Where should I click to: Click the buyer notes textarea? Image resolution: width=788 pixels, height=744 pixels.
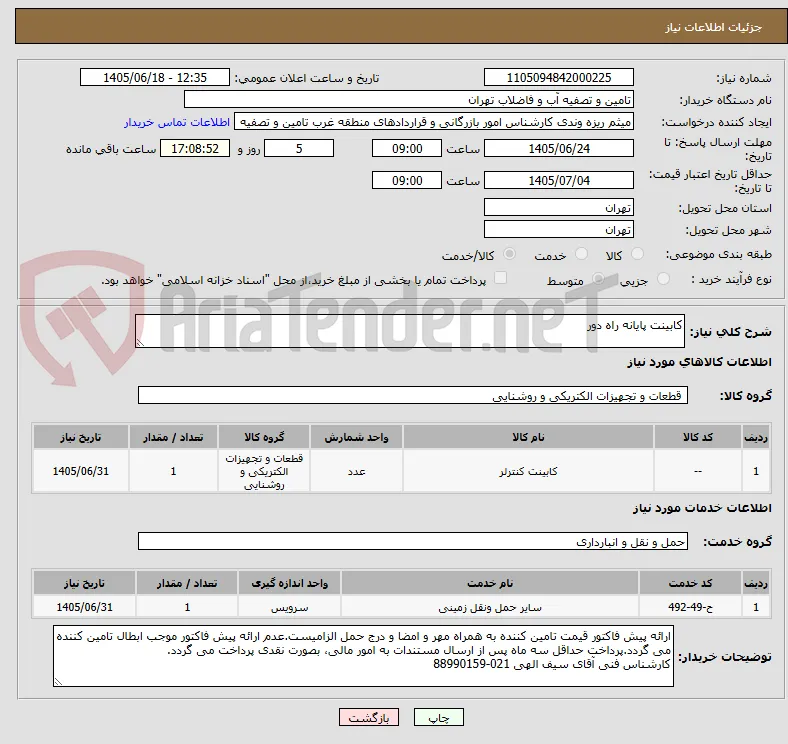pyautogui.click(x=363, y=656)
